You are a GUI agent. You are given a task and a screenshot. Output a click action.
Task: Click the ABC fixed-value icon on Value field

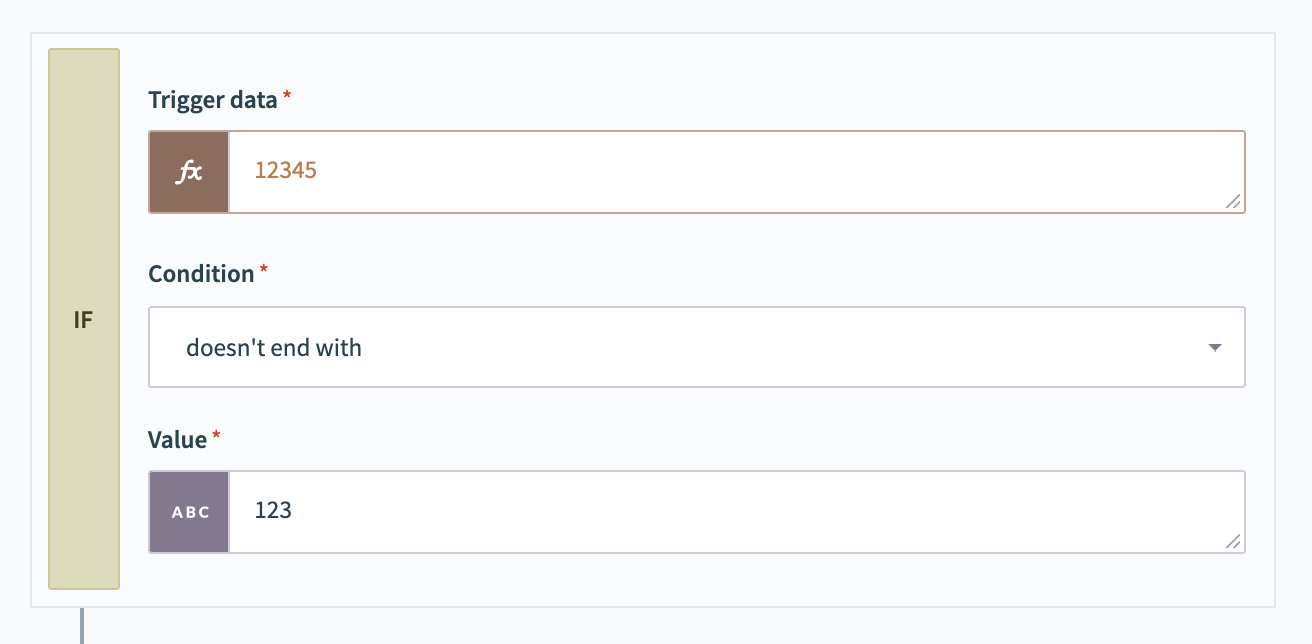[188, 511]
